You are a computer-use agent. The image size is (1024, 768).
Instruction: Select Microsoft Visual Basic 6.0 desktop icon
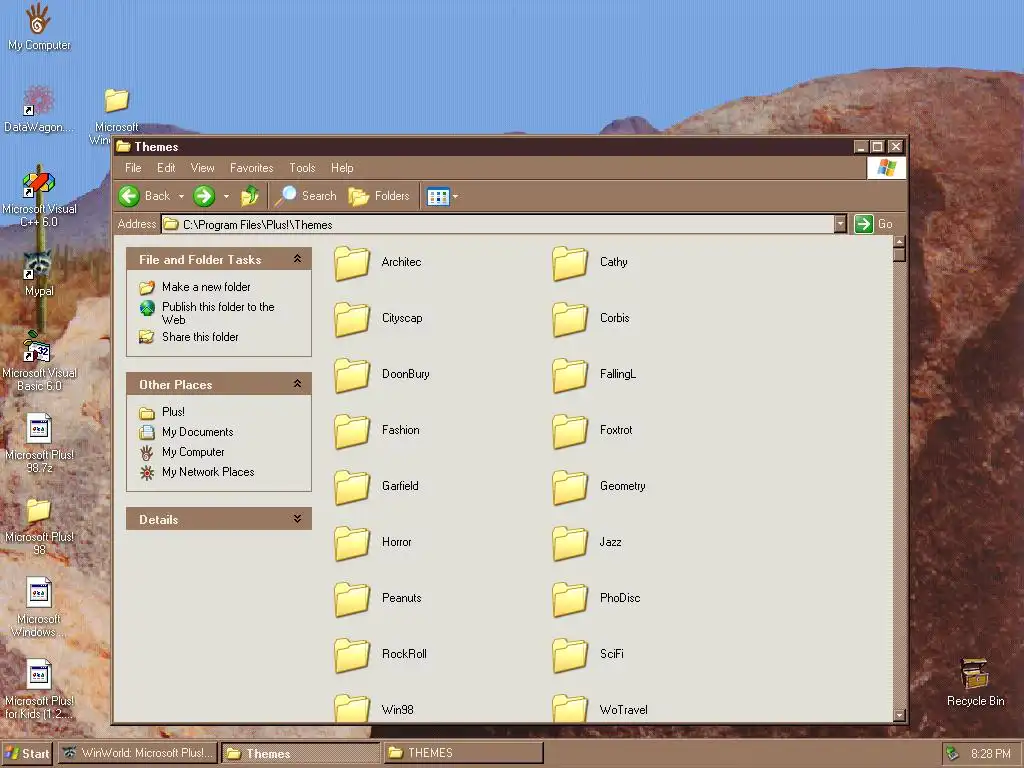pyautogui.click(x=39, y=360)
